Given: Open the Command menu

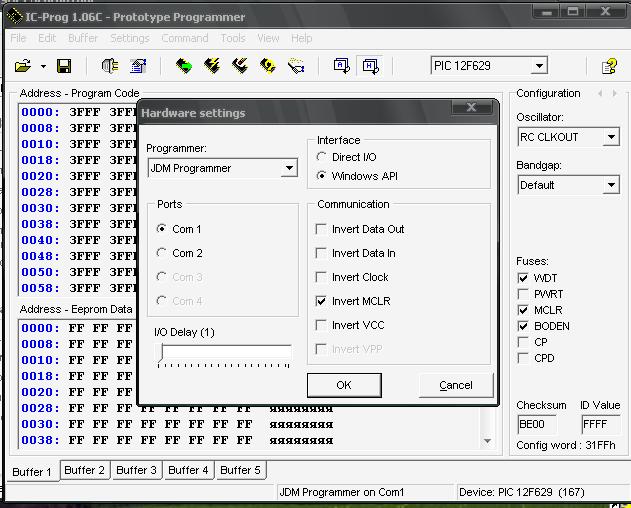Looking at the screenshot, I should coord(185,38).
